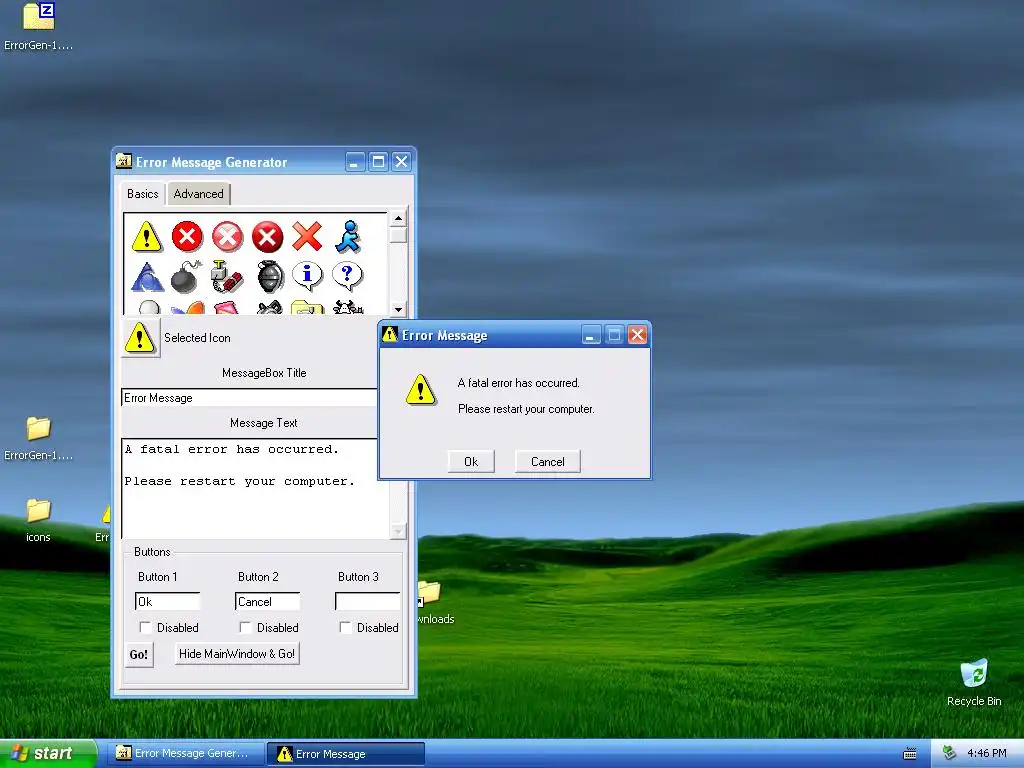The width and height of the screenshot is (1024, 768).
Task: Click the 'A fatal error has occurred.' dialog text
Action: (519, 383)
